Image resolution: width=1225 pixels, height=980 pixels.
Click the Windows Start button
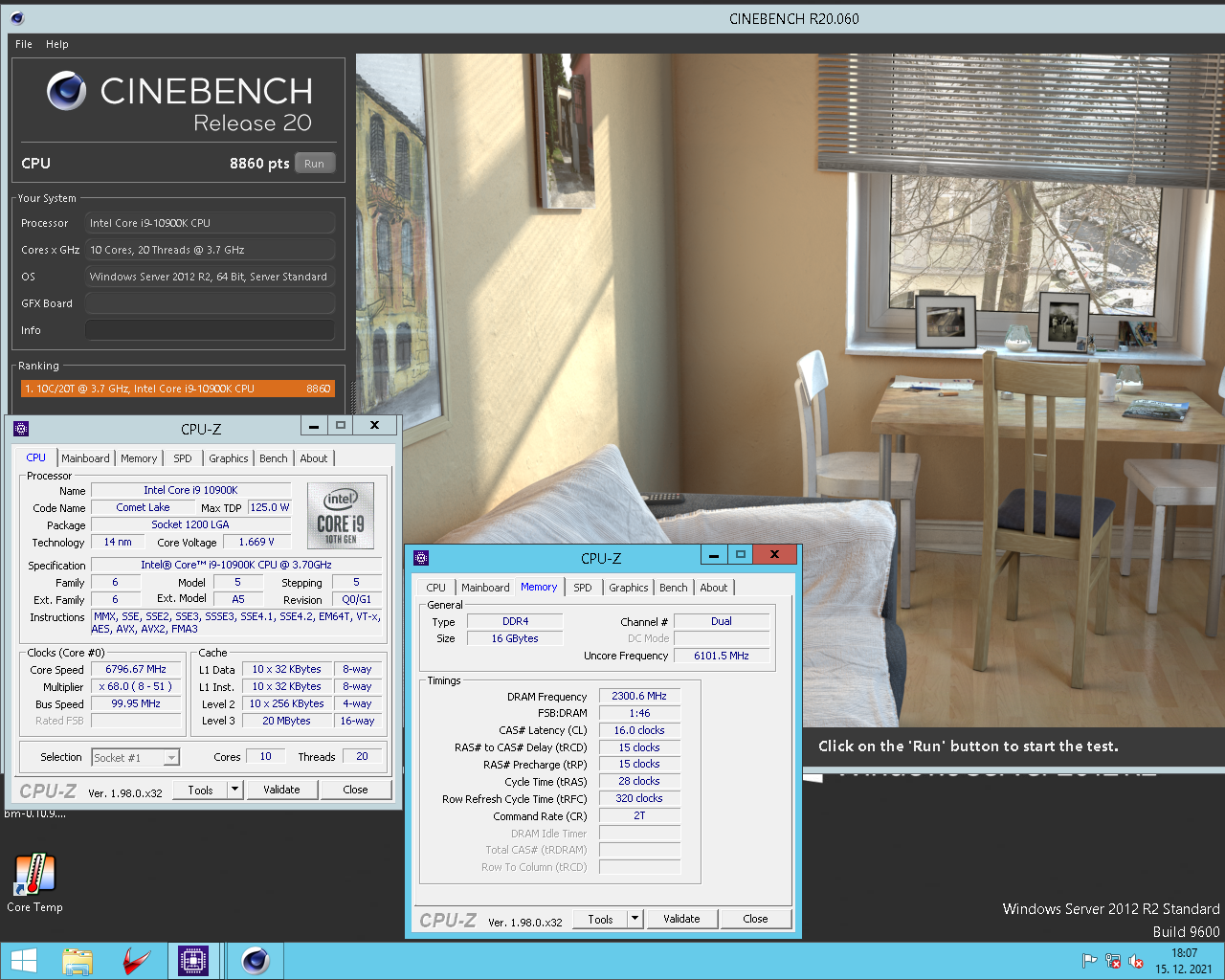tap(24, 961)
